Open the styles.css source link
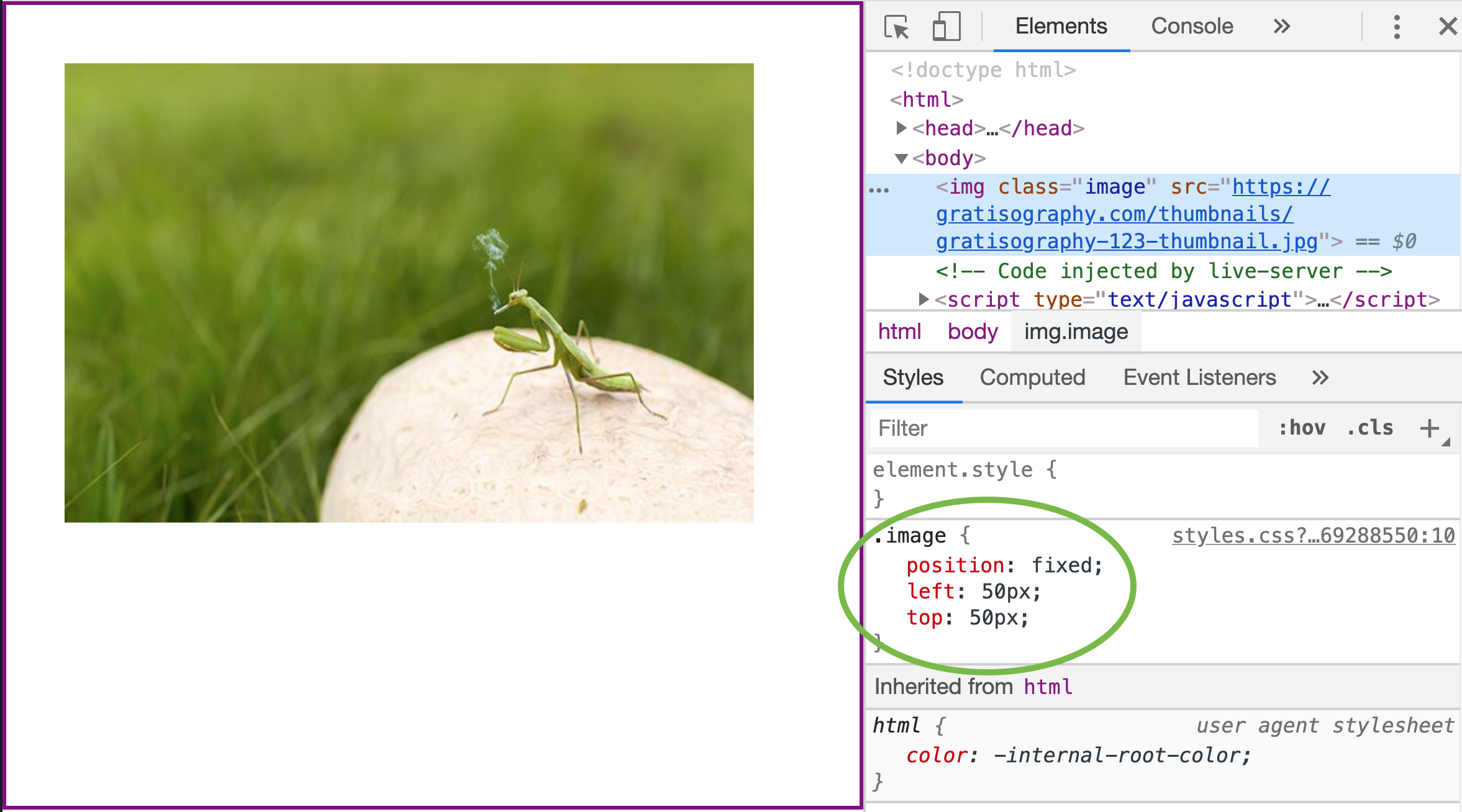1462x812 pixels. click(1313, 536)
